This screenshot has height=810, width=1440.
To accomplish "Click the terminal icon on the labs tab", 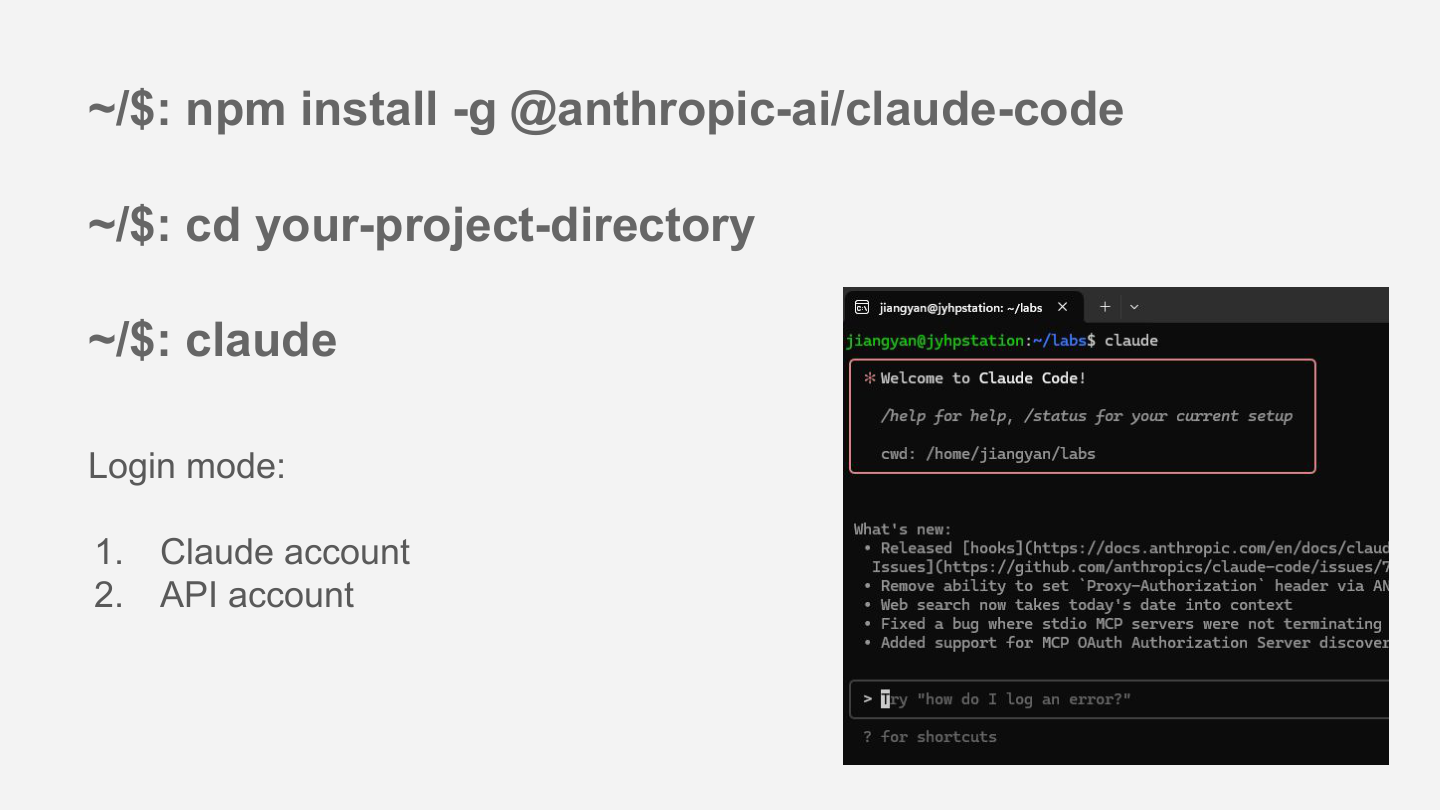I will click(x=861, y=307).
